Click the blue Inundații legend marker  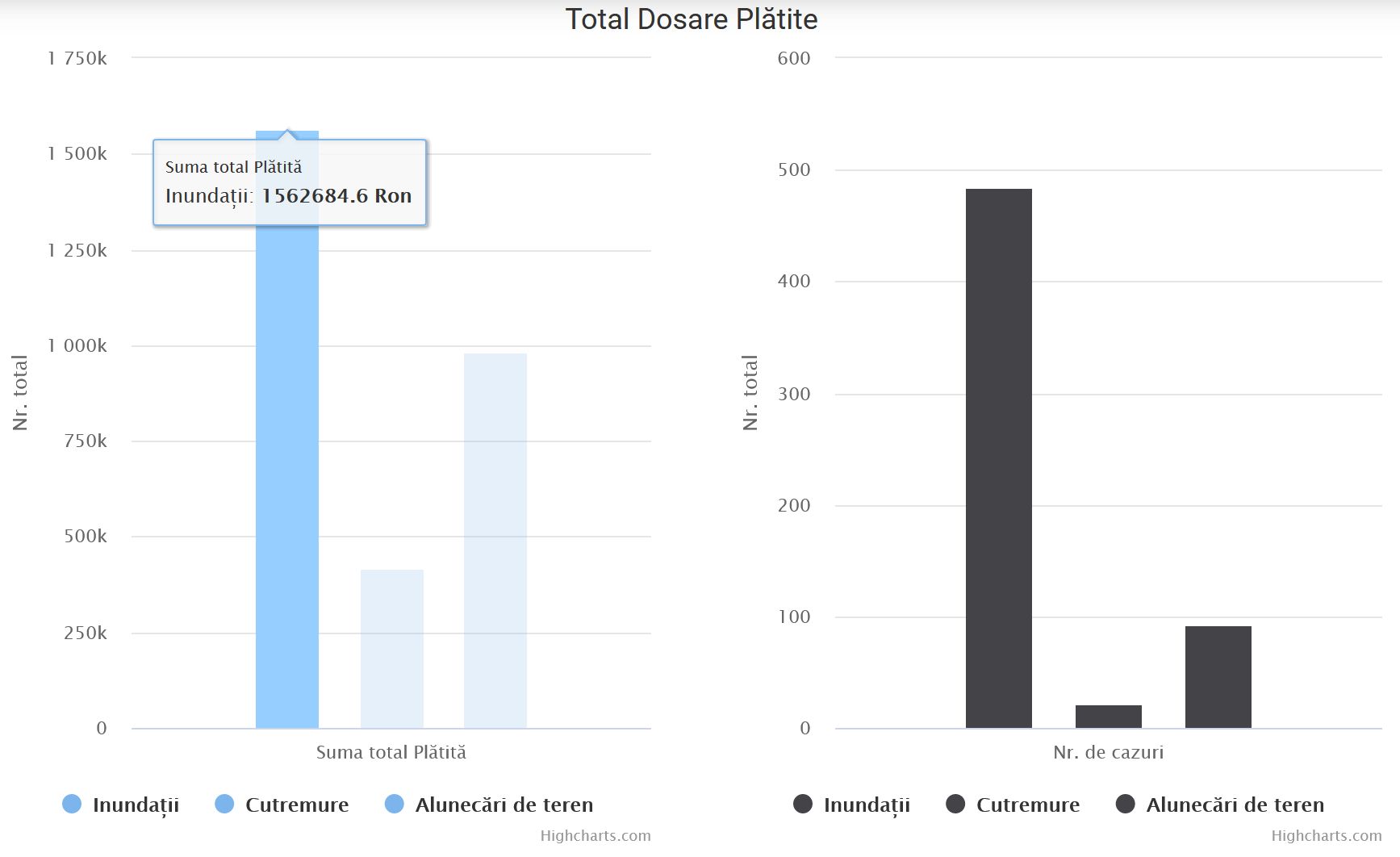[x=72, y=804]
